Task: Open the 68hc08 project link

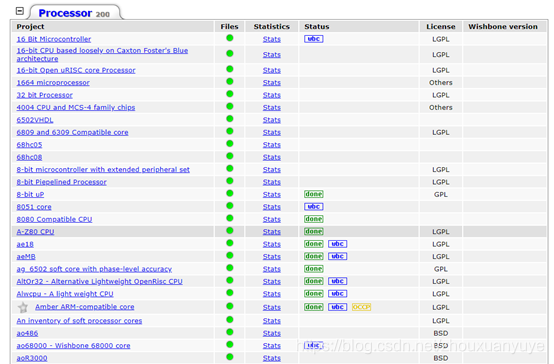Action: click(29, 157)
